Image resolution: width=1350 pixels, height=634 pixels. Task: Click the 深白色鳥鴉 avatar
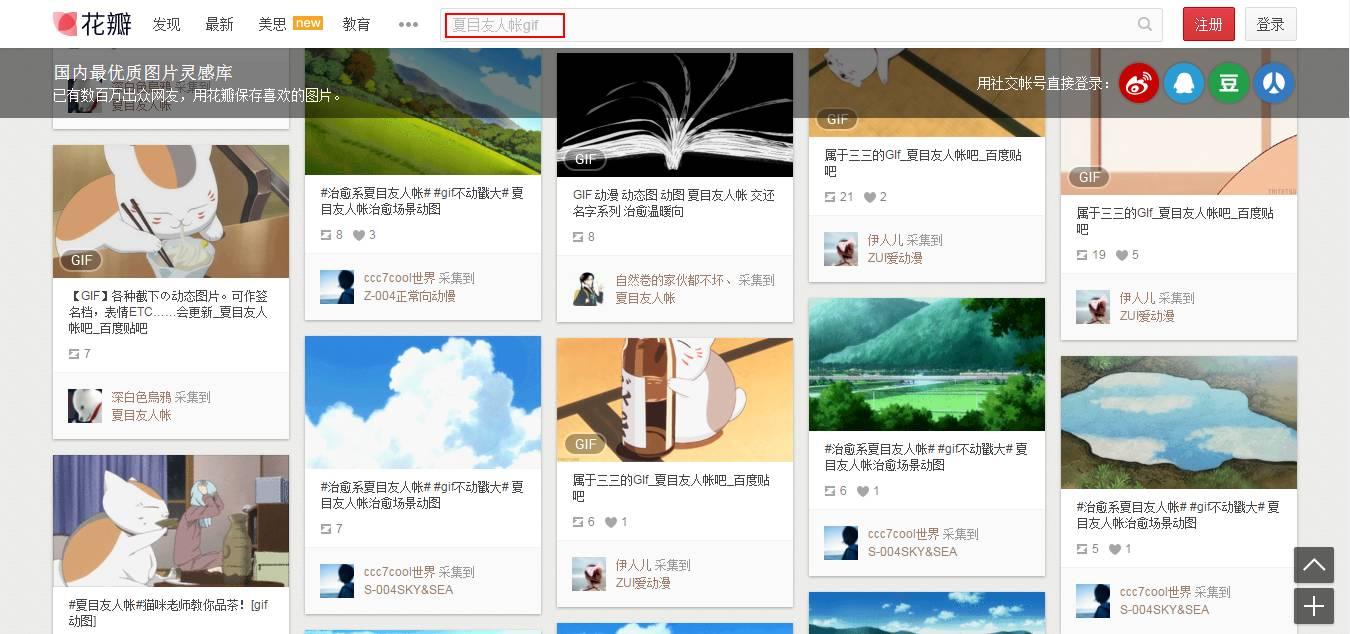tap(85, 406)
